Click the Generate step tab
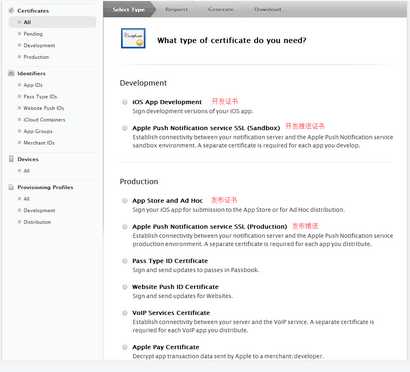Screen dimensions: 410x372 point(221,10)
